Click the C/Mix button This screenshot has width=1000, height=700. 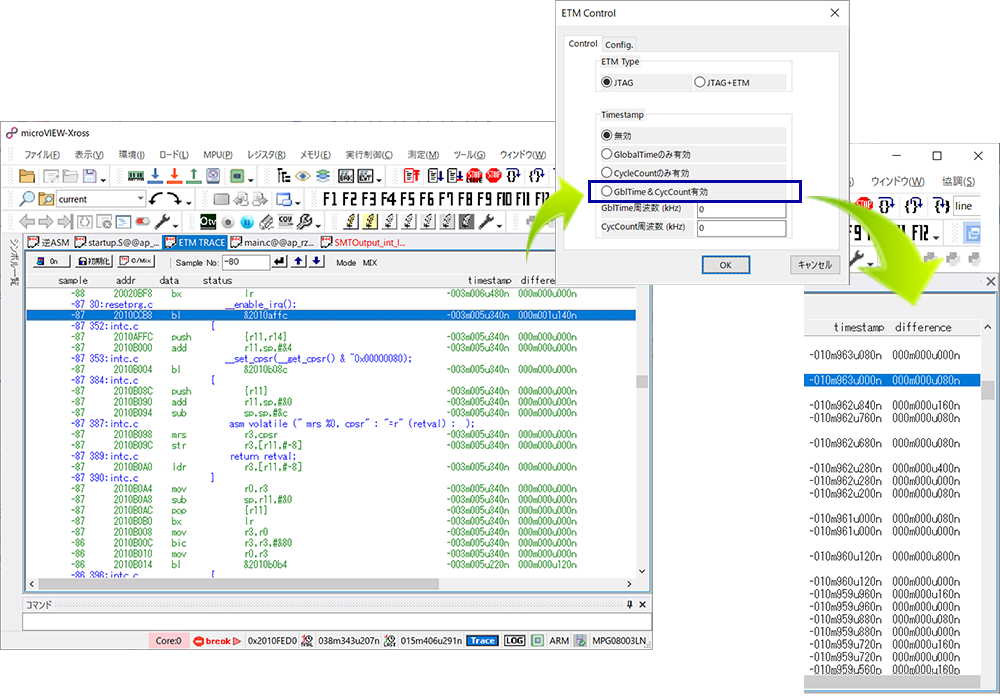pyautogui.click(x=136, y=261)
